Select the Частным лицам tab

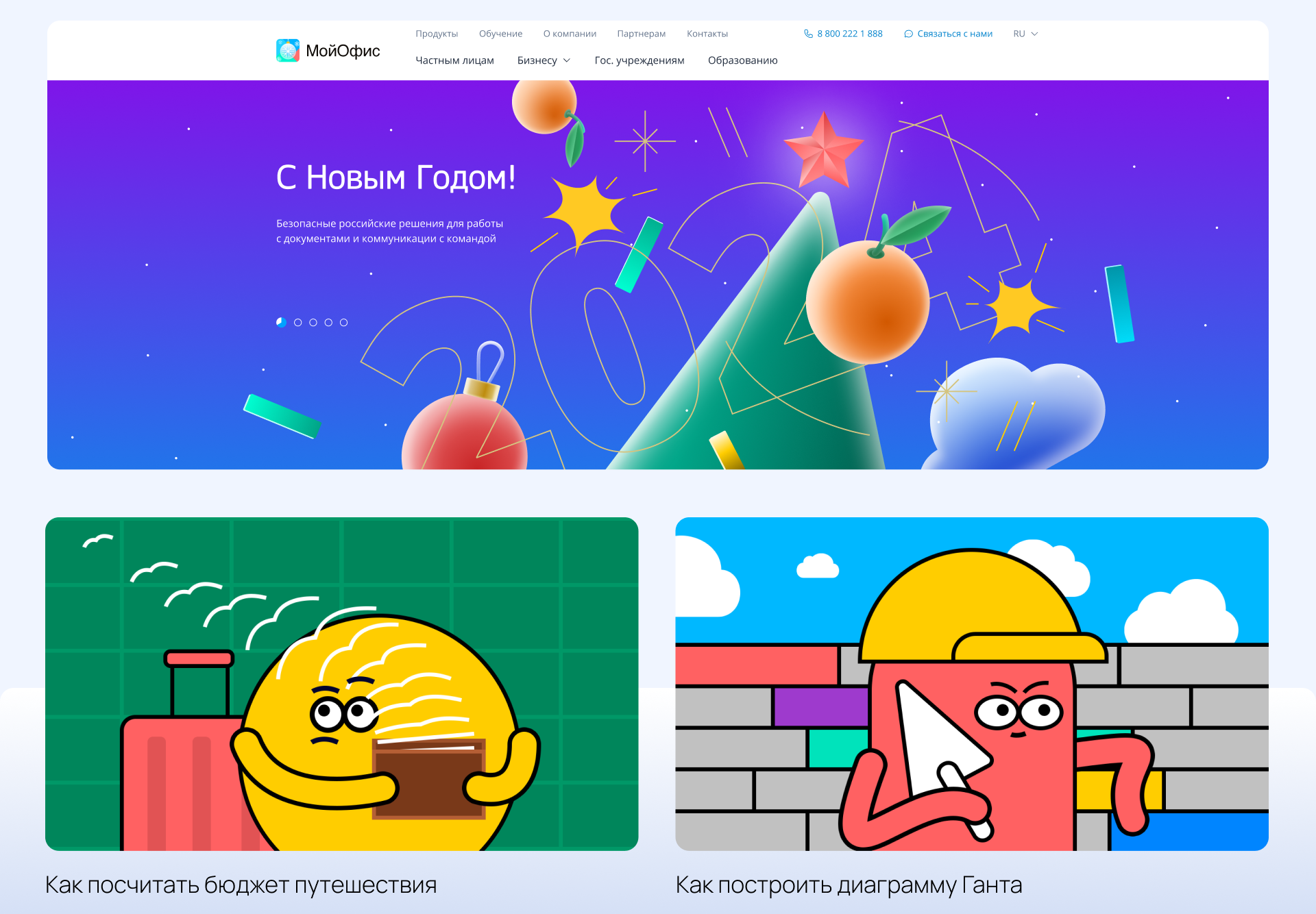(454, 60)
